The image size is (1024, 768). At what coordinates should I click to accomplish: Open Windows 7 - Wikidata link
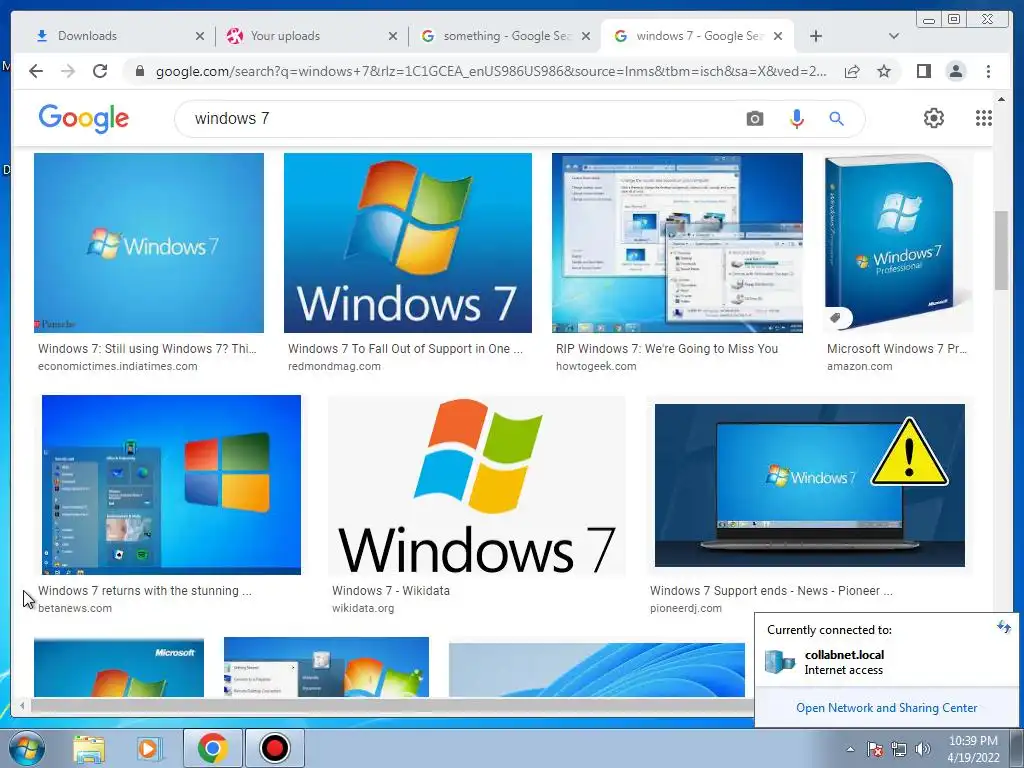pyautogui.click(x=391, y=590)
